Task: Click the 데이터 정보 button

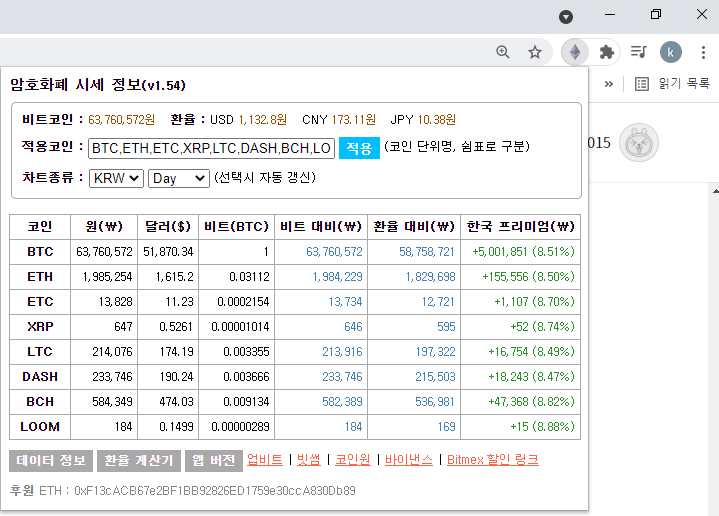Action: click(51, 461)
